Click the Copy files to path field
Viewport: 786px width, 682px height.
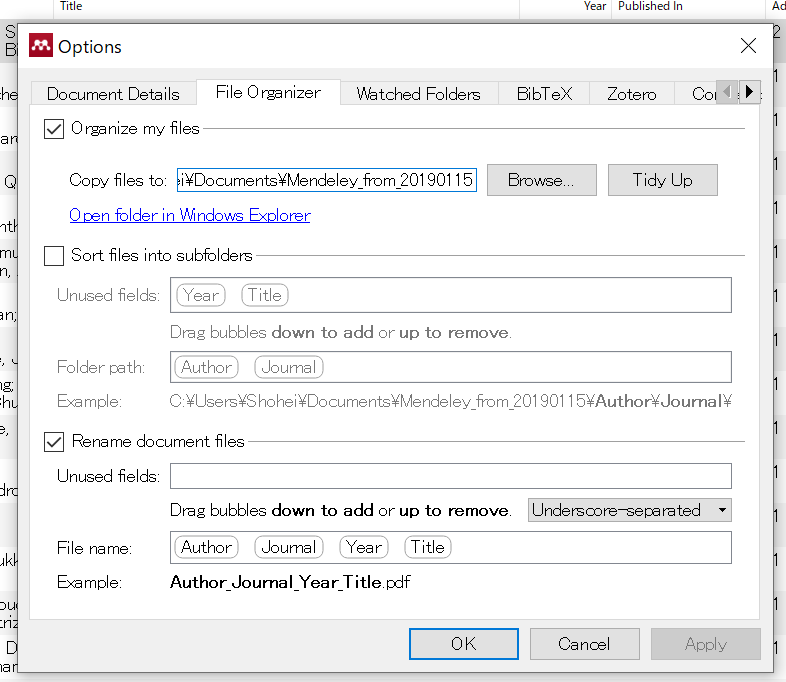326,180
